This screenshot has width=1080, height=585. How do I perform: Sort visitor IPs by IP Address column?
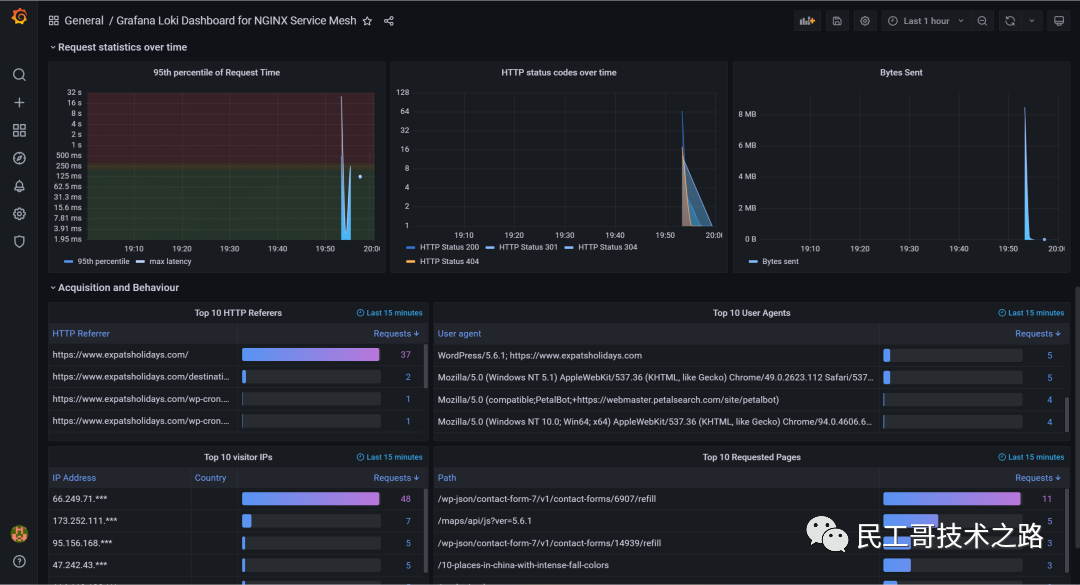pyautogui.click(x=74, y=478)
